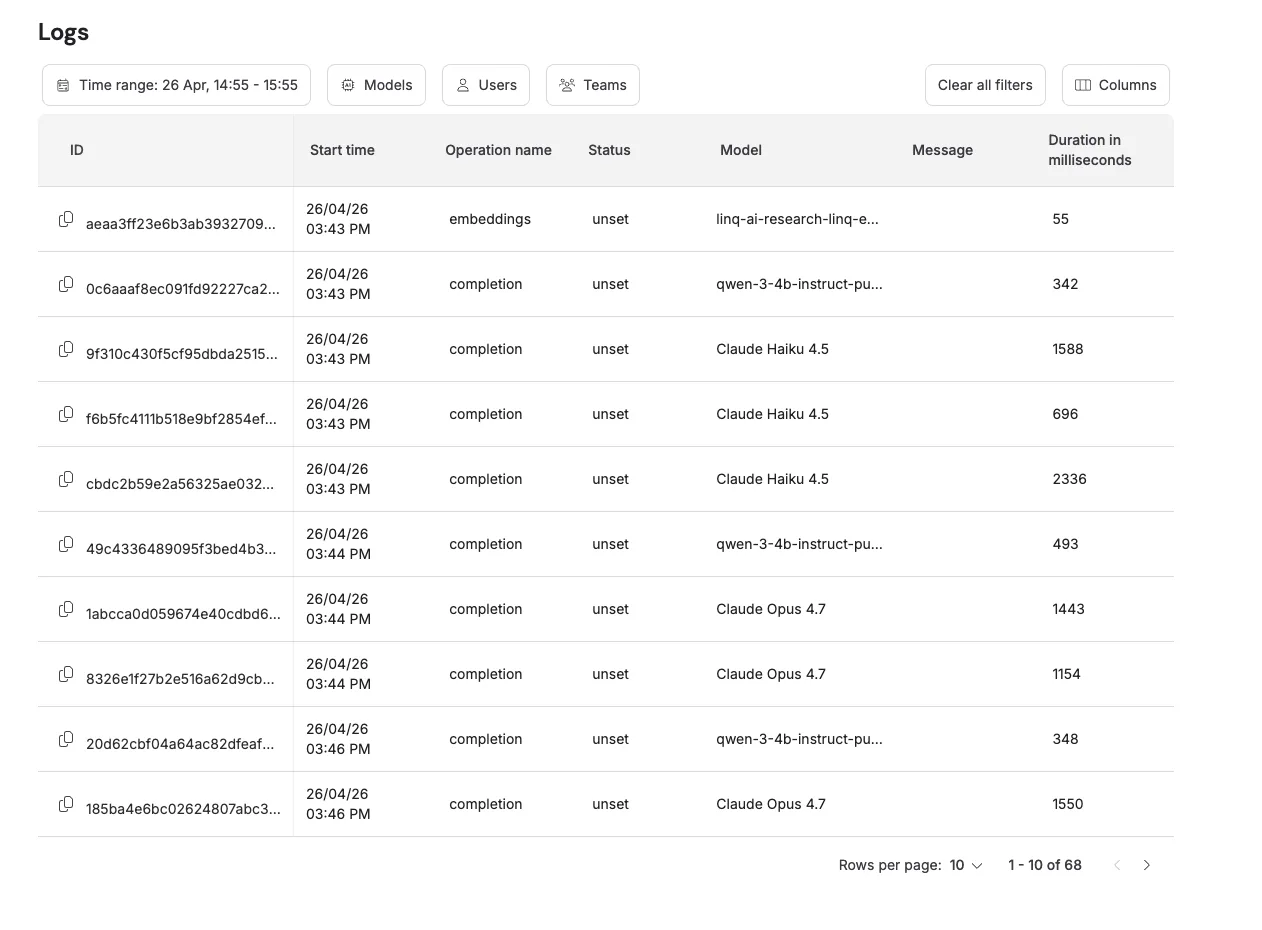Viewport: 1262px width, 930px height.
Task: Copy ID of log f6b5fc4111b518e9bf2854ef
Action: coord(66,414)
